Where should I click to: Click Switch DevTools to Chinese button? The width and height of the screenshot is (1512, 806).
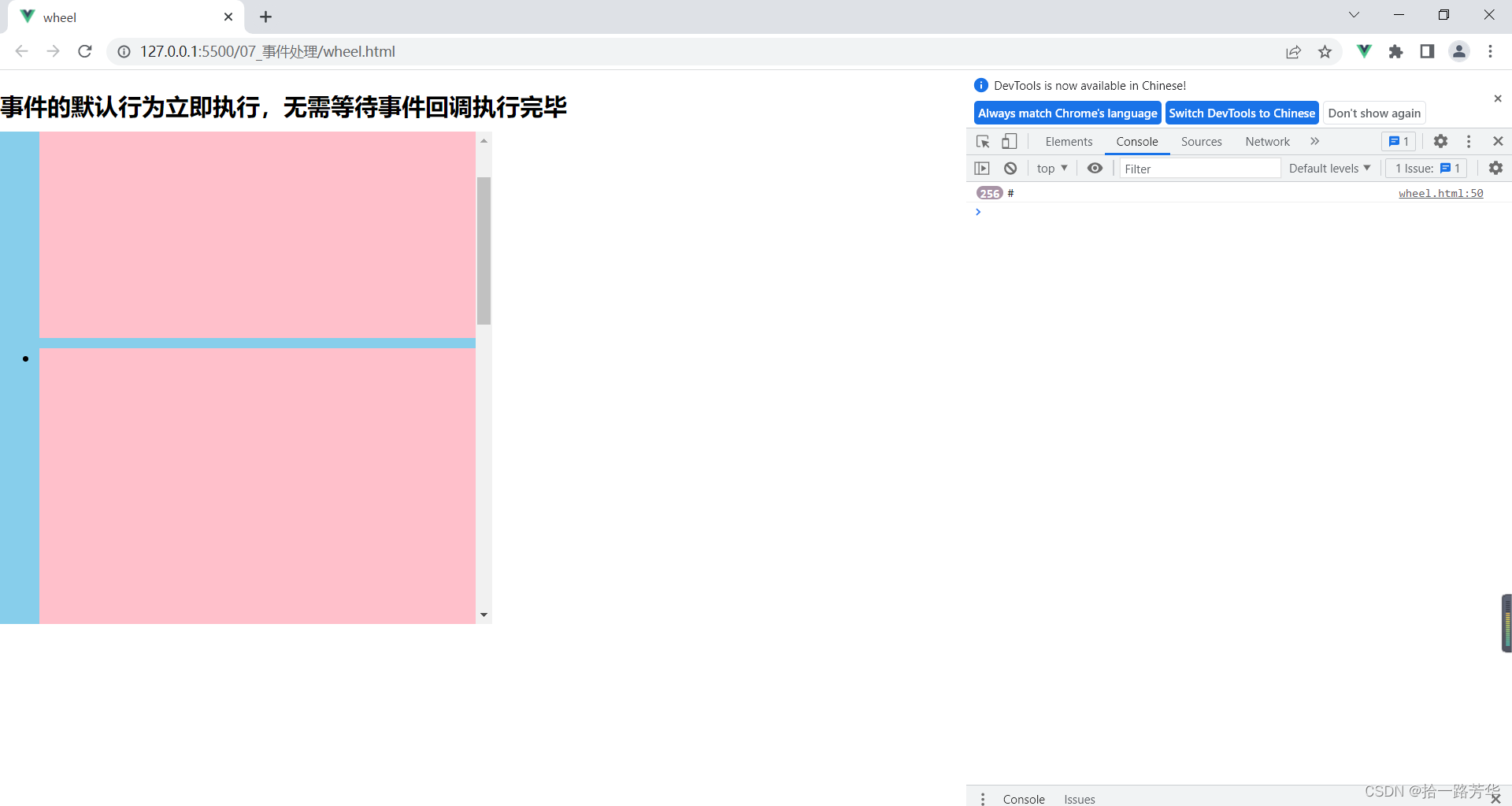(1242, 113)
